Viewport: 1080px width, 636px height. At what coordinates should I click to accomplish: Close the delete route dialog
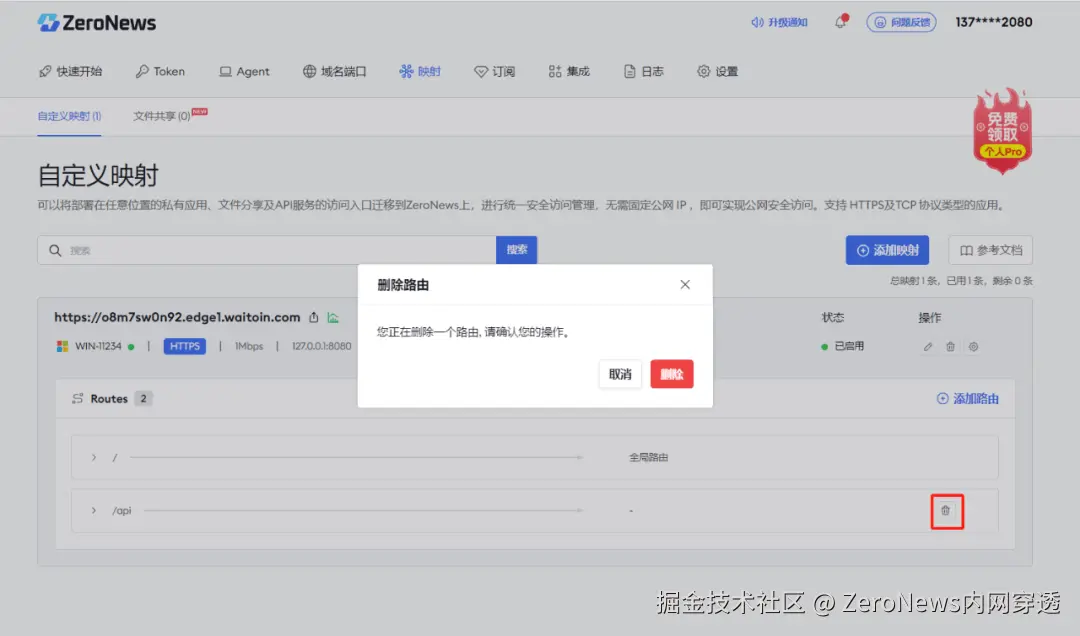tap(685, 285)
